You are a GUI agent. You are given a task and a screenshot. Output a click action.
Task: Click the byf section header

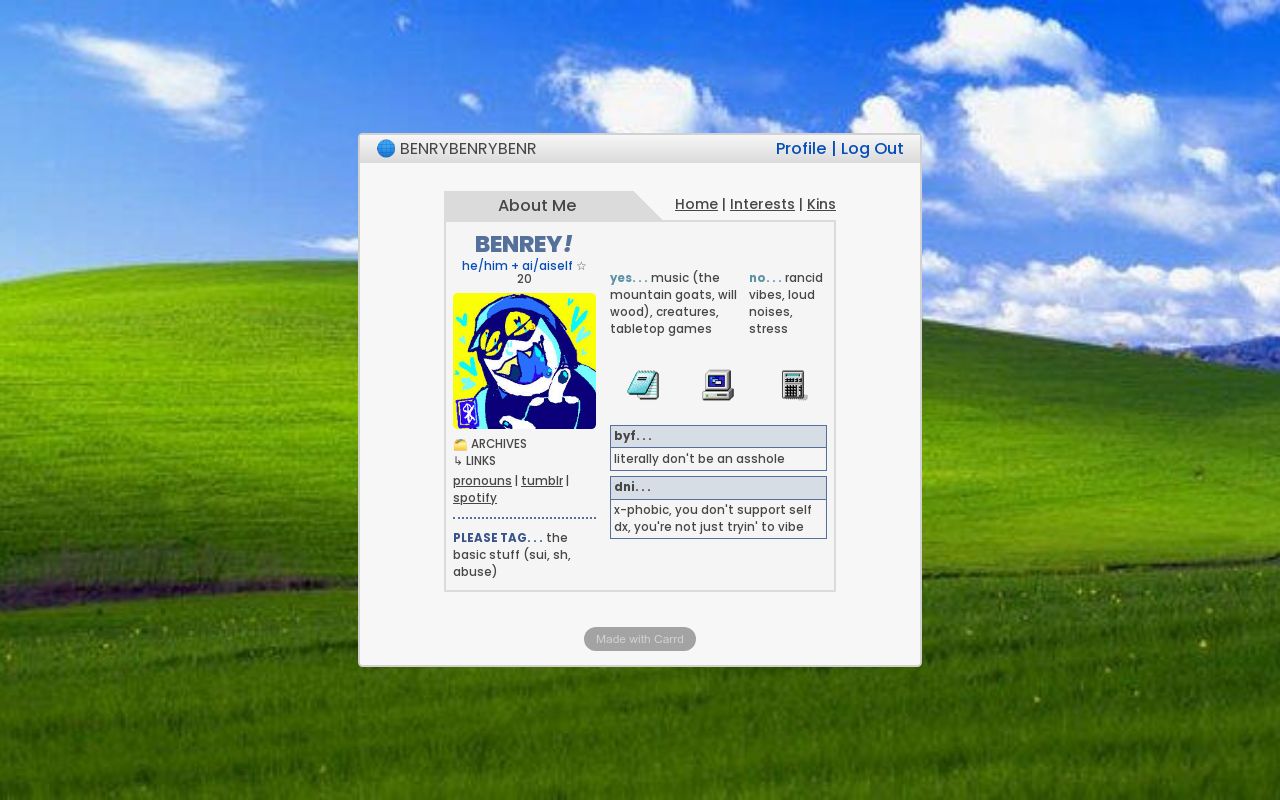[718, 436]
